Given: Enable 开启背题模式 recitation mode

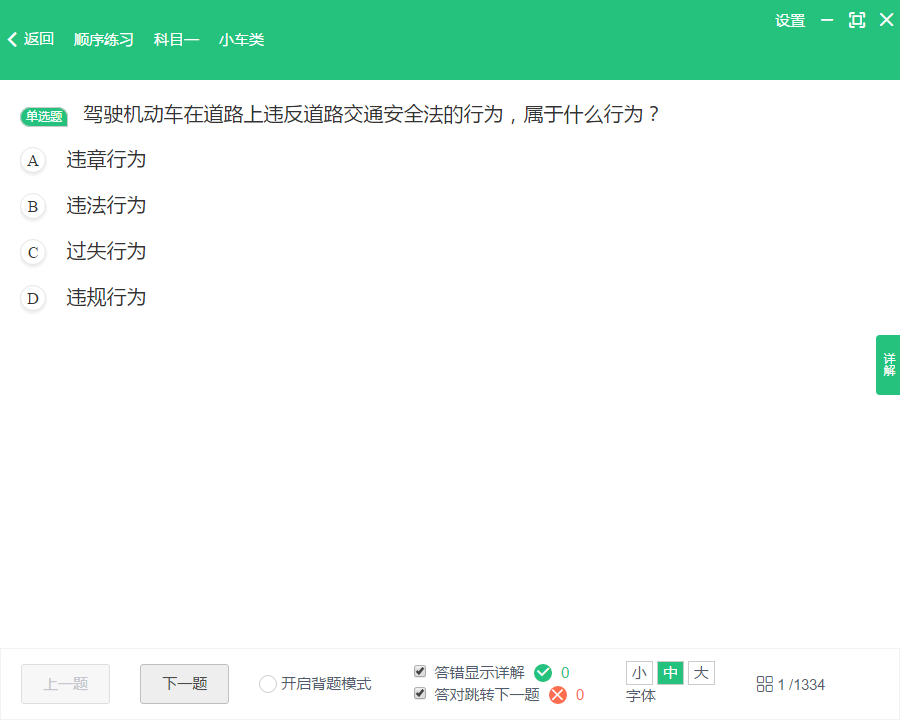Looking at the screenshot, I should (x=267, y=683).
